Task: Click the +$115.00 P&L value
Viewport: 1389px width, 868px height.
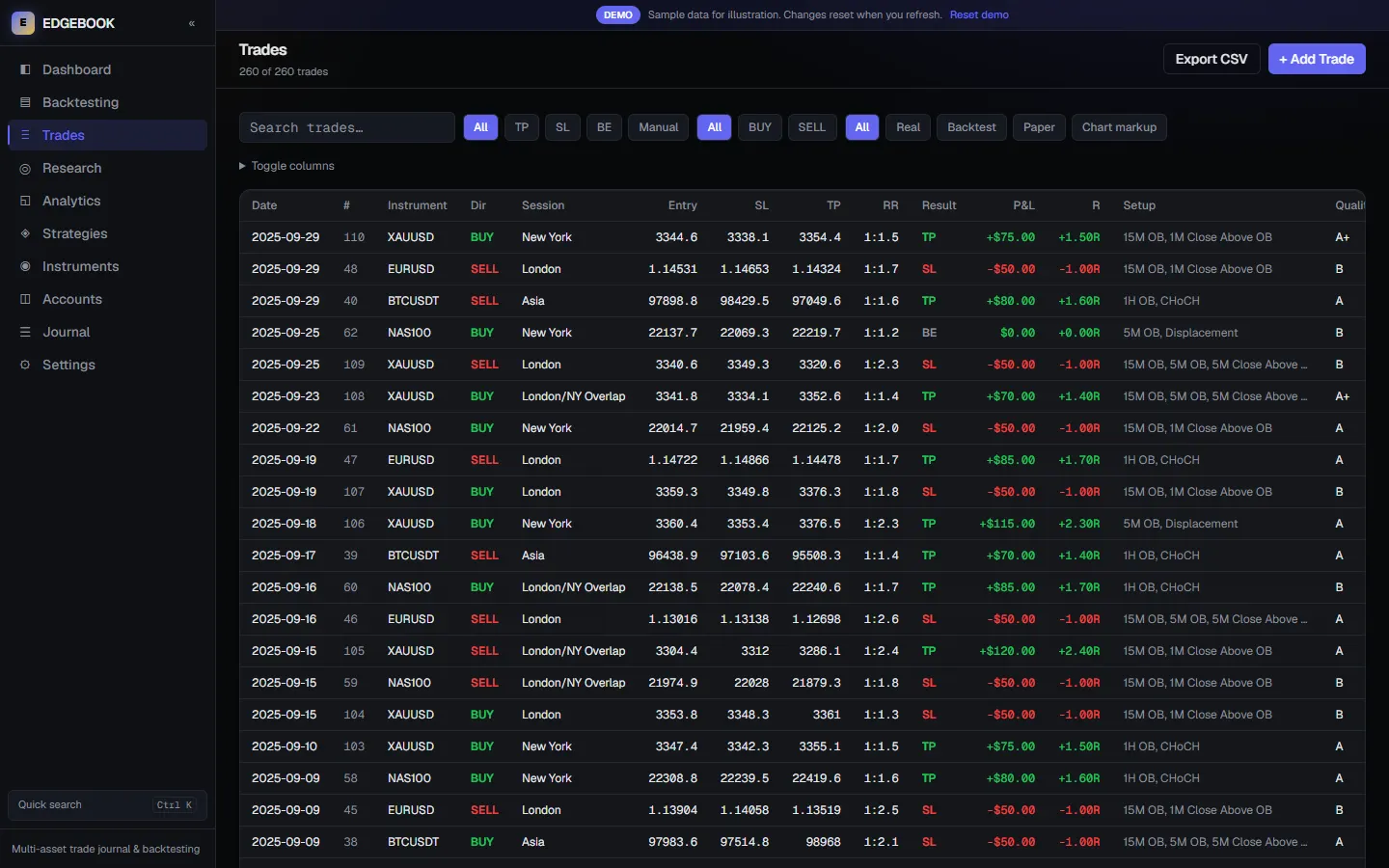Action: pyautogui.click(x=1007, y=524)
